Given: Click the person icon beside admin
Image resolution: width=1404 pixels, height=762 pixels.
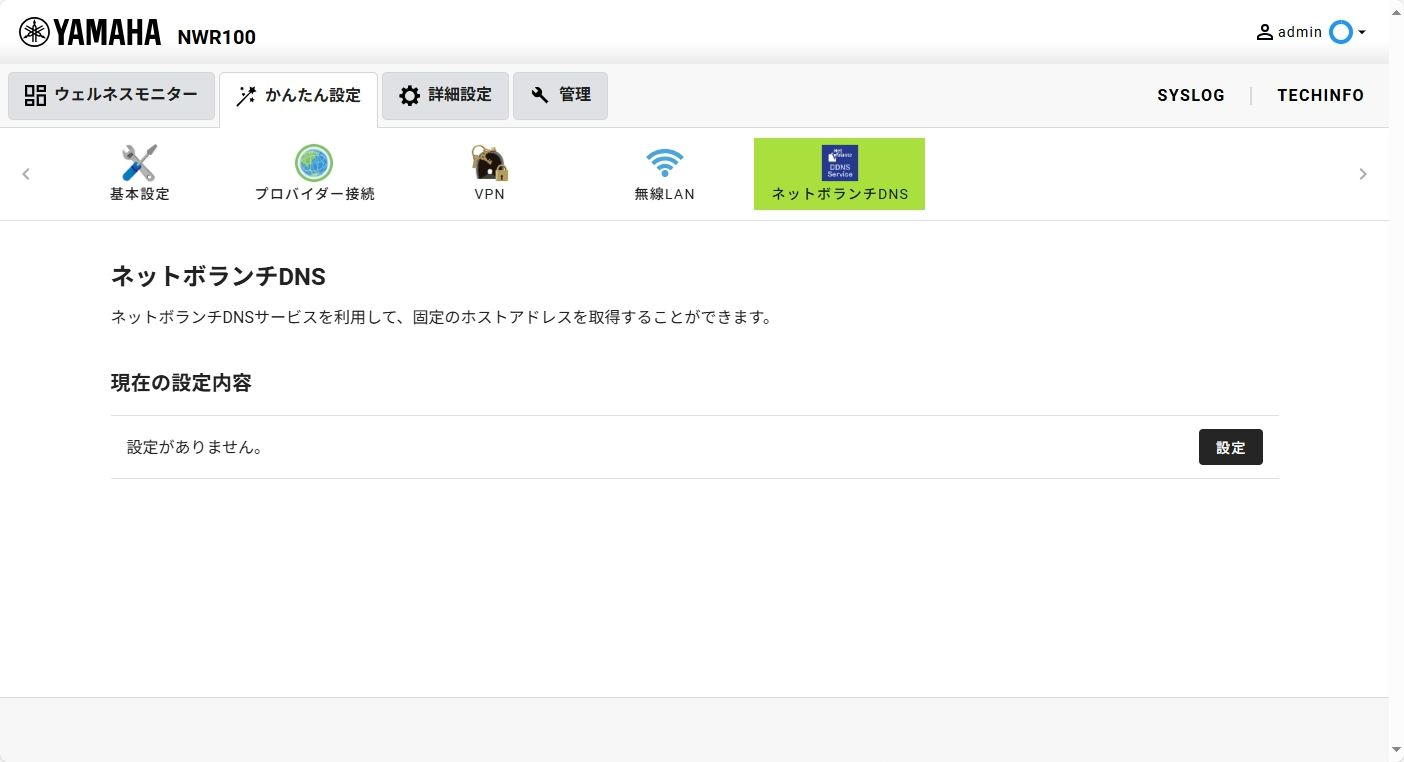Looking at the screenshot, I should 1265,32.
